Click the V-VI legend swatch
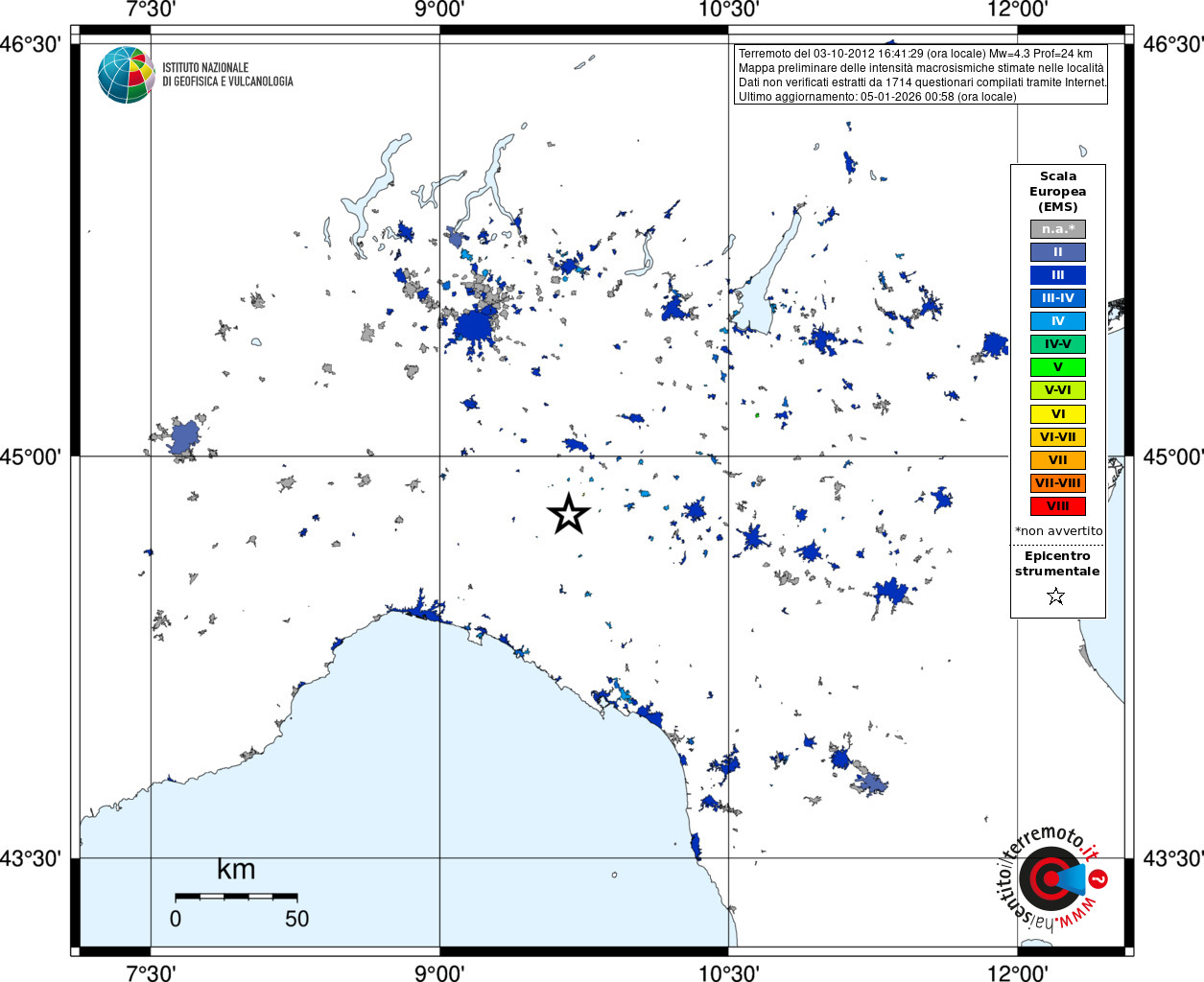 tap(1058, 390)
